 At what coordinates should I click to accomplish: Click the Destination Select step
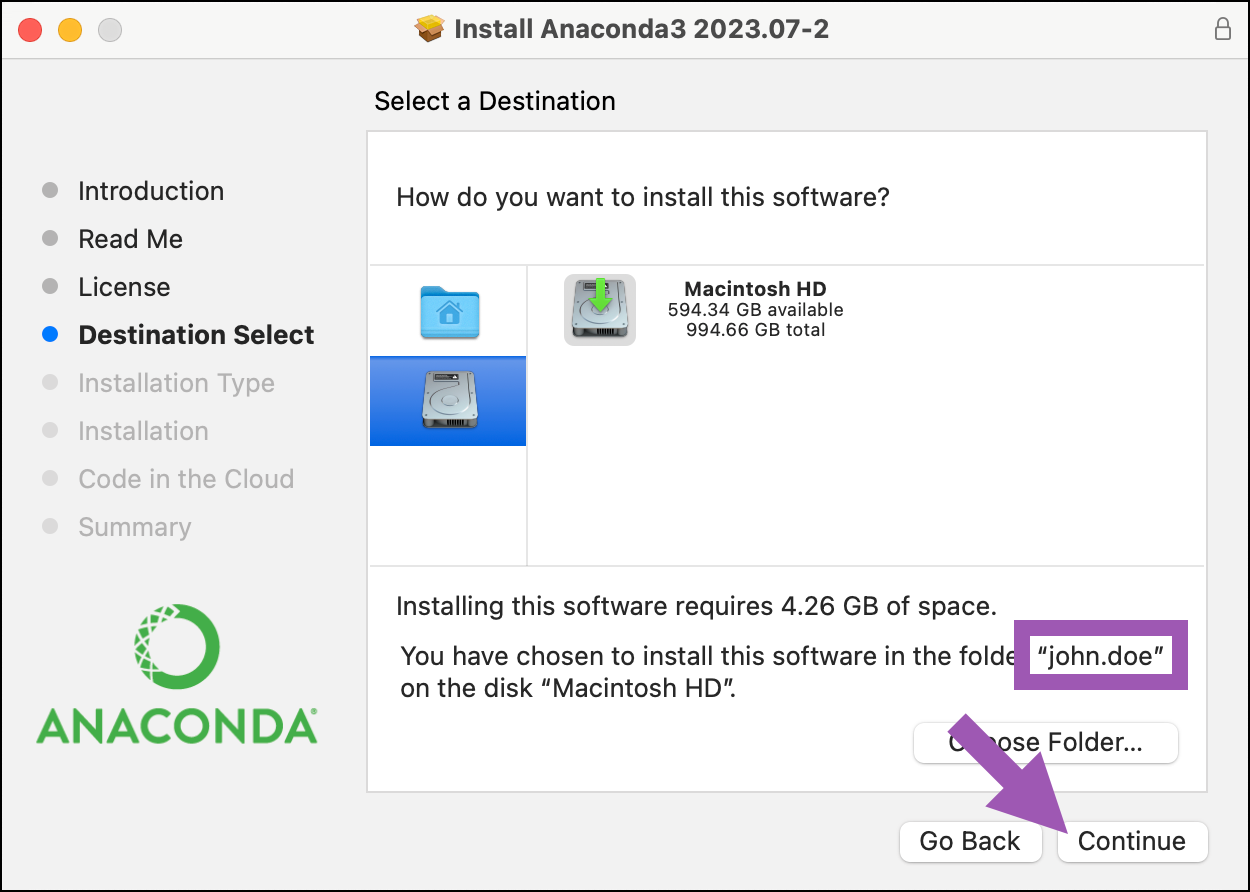point(196,335)
